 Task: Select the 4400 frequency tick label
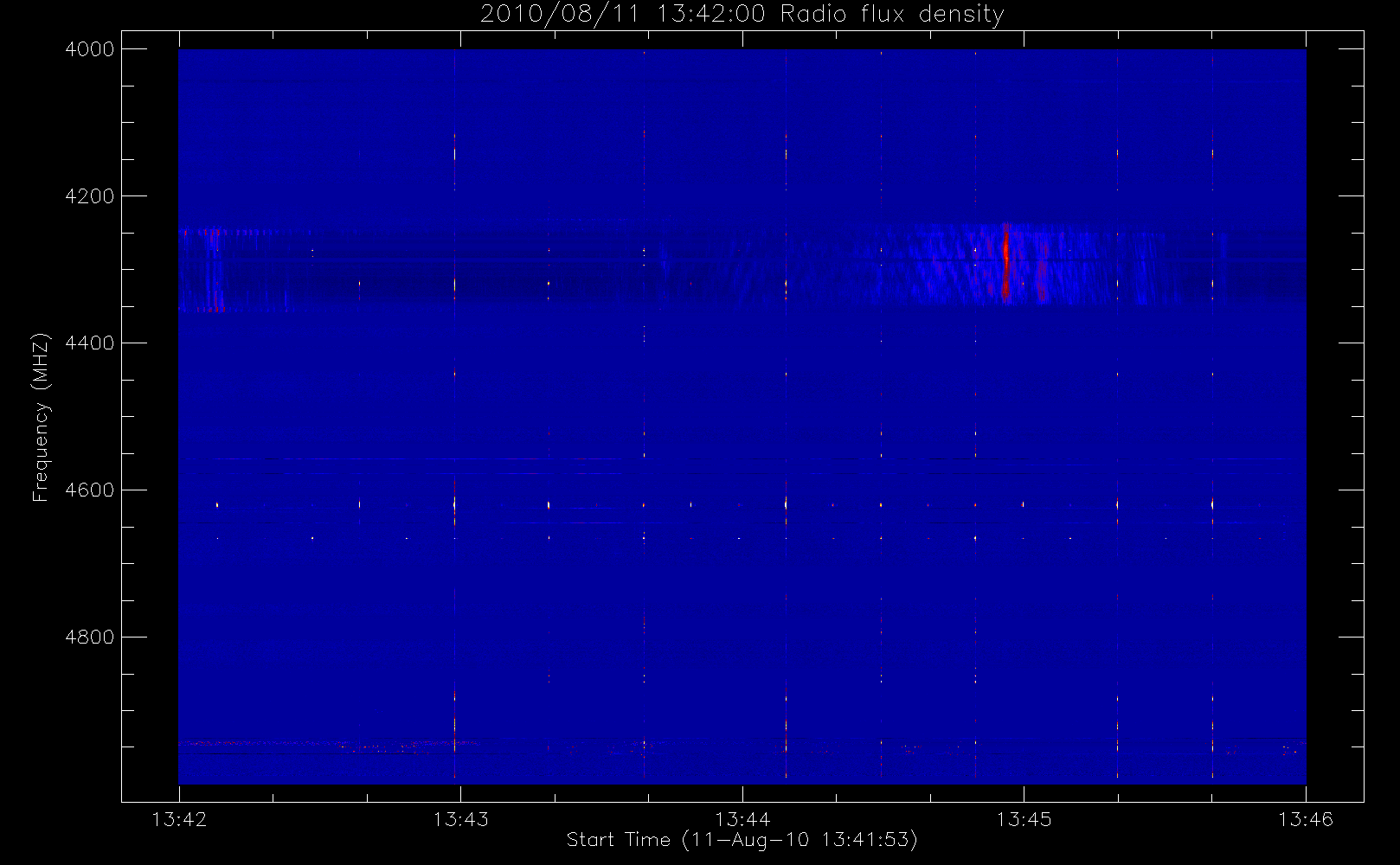(90, 343)
